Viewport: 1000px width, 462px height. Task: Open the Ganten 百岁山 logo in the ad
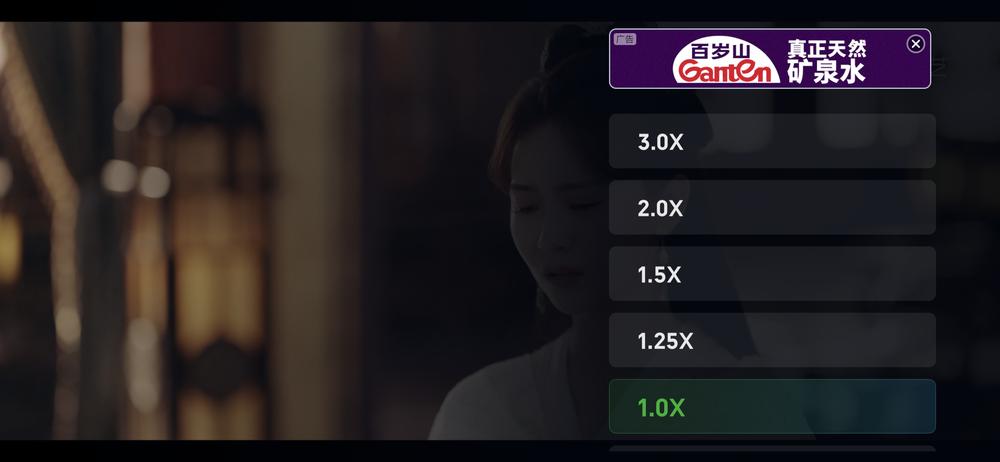(726, 60)
